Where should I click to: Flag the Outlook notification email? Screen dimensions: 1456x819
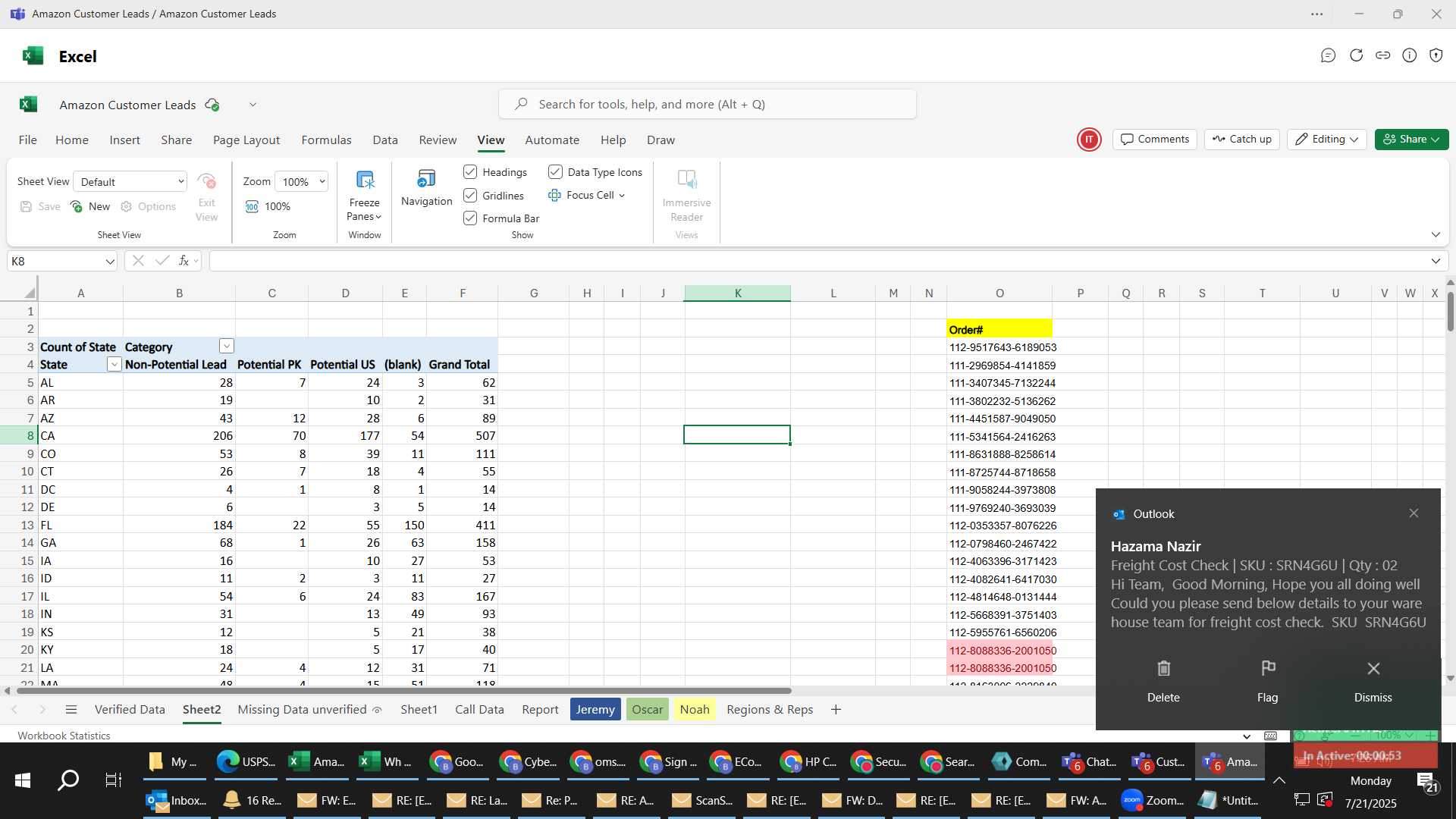tap(1268, 681)
